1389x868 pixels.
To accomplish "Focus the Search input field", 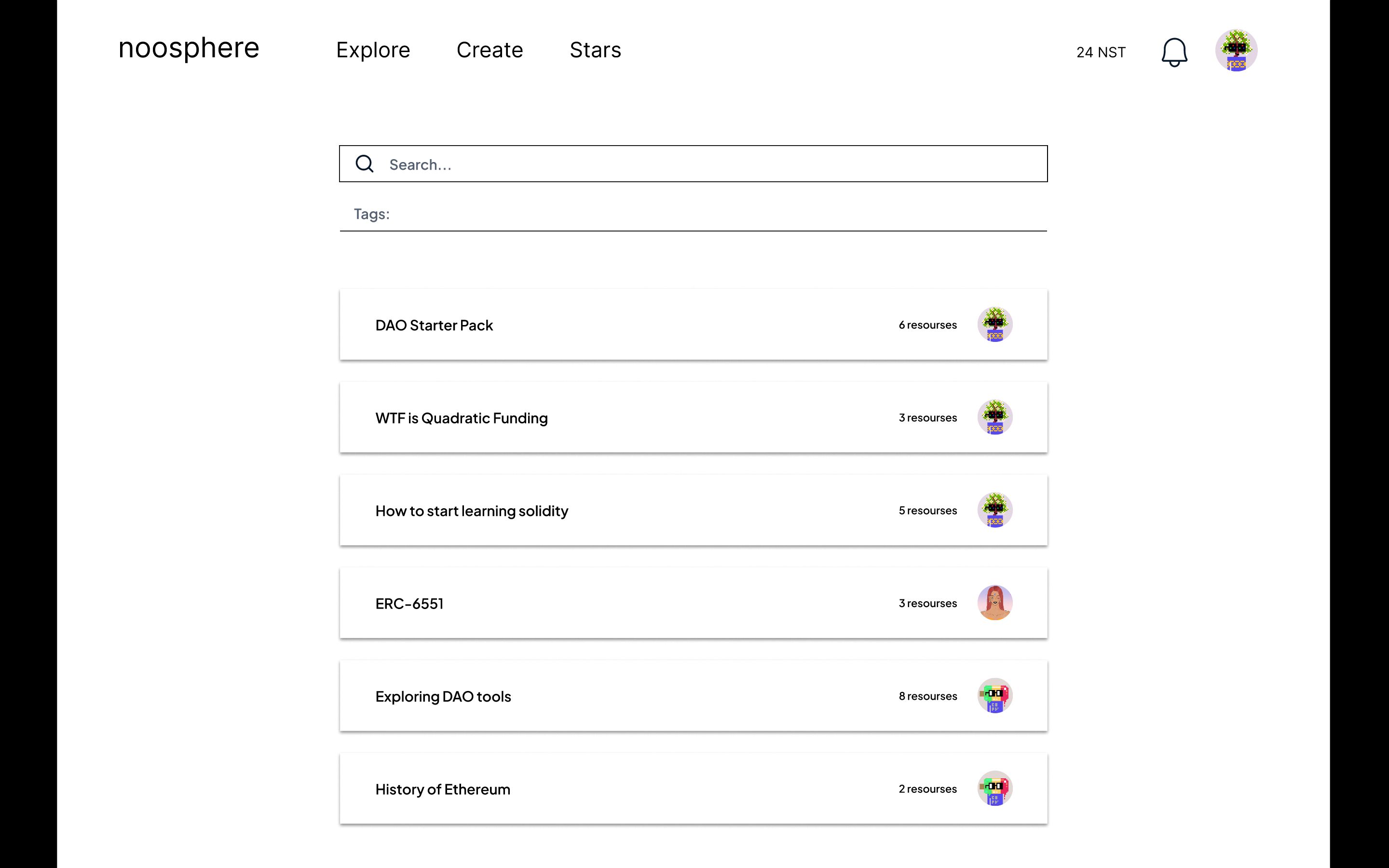I will tap(694, 163).
